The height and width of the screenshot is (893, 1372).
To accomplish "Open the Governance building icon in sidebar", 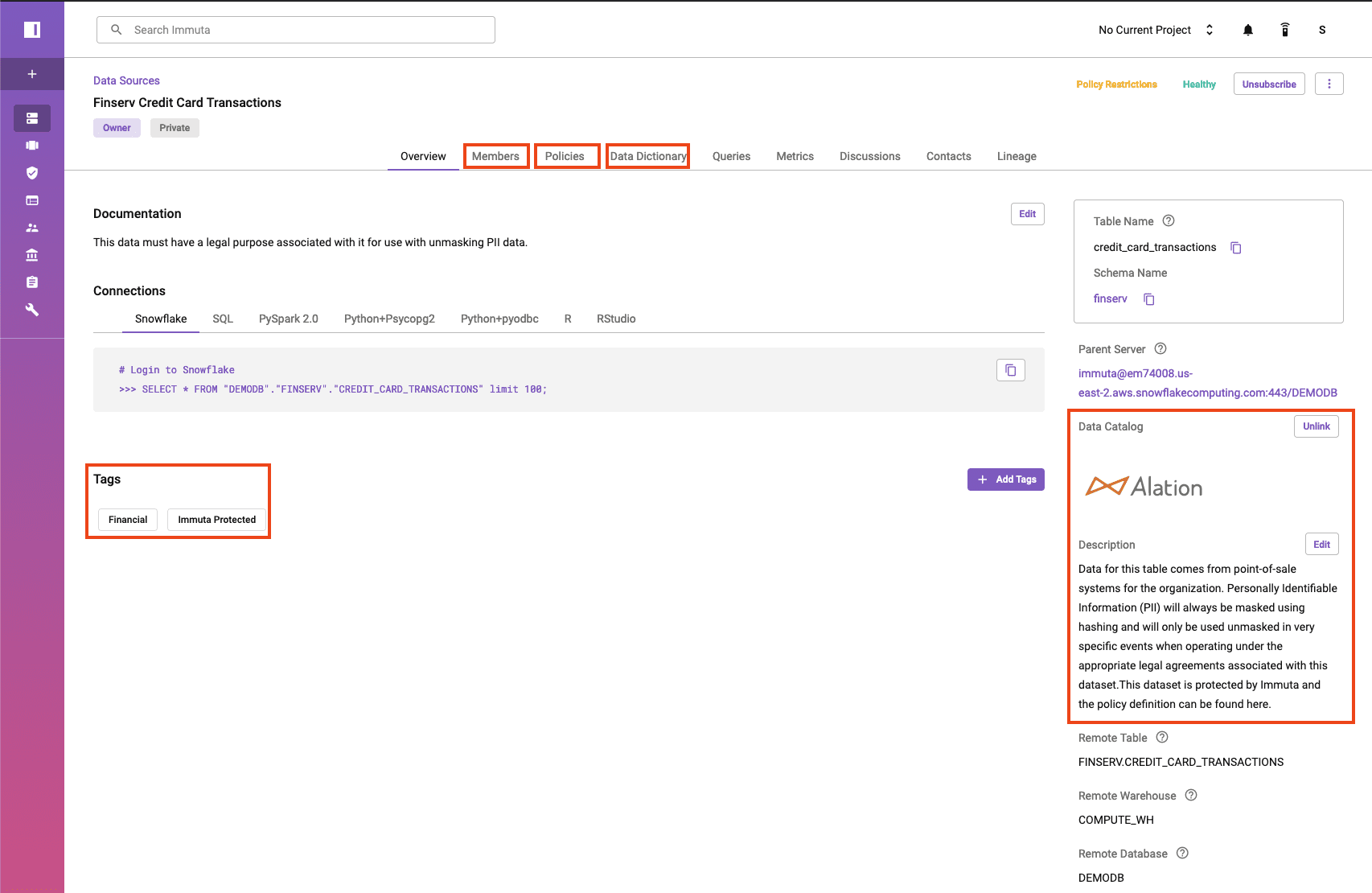I will pos(32,255).
